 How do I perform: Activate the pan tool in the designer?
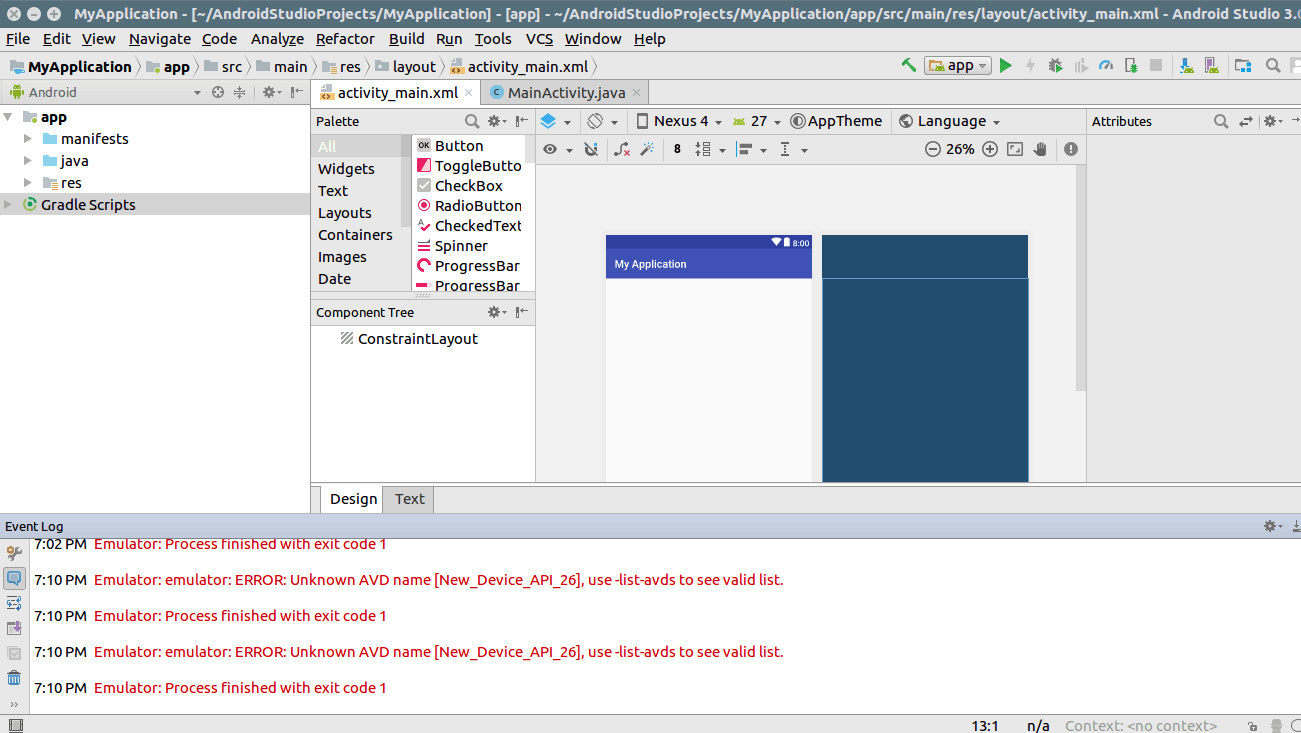point(1040,149)
